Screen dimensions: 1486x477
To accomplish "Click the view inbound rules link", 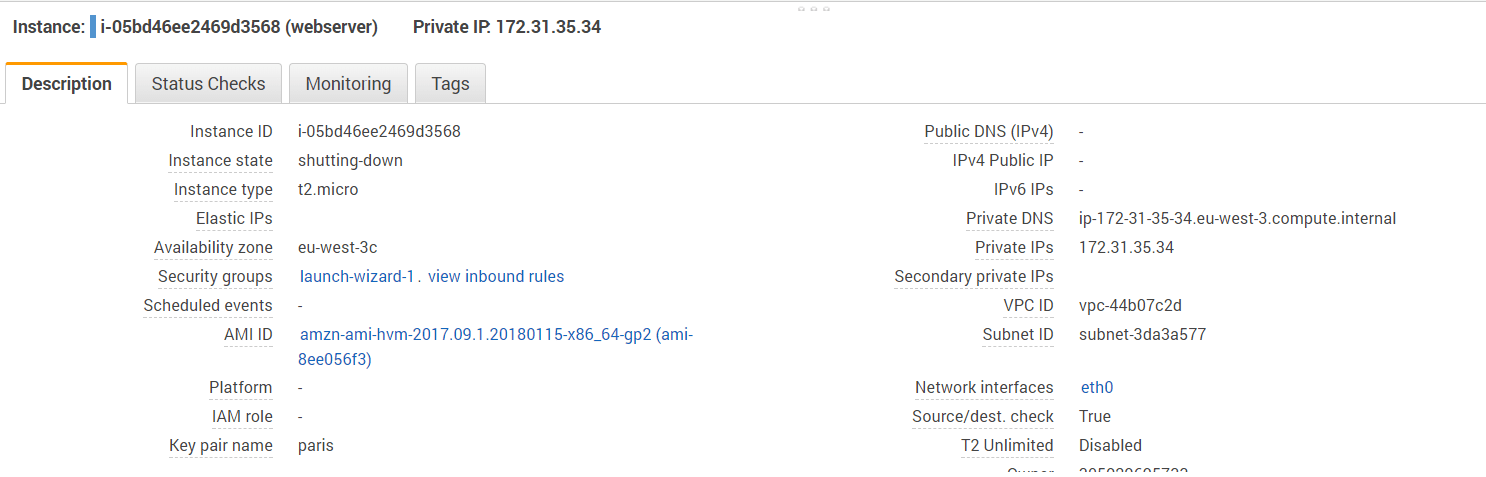I will click(496, 277).
